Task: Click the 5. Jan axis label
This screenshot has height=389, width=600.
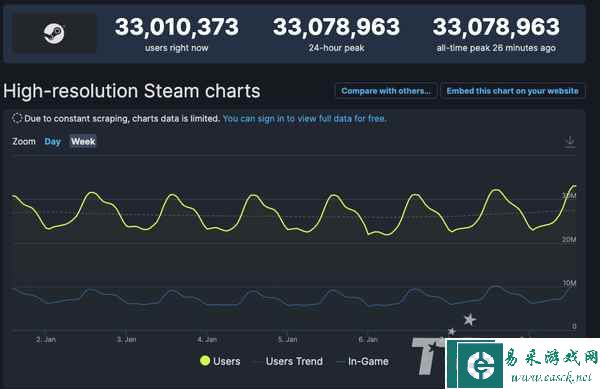Action: (287, 339)
